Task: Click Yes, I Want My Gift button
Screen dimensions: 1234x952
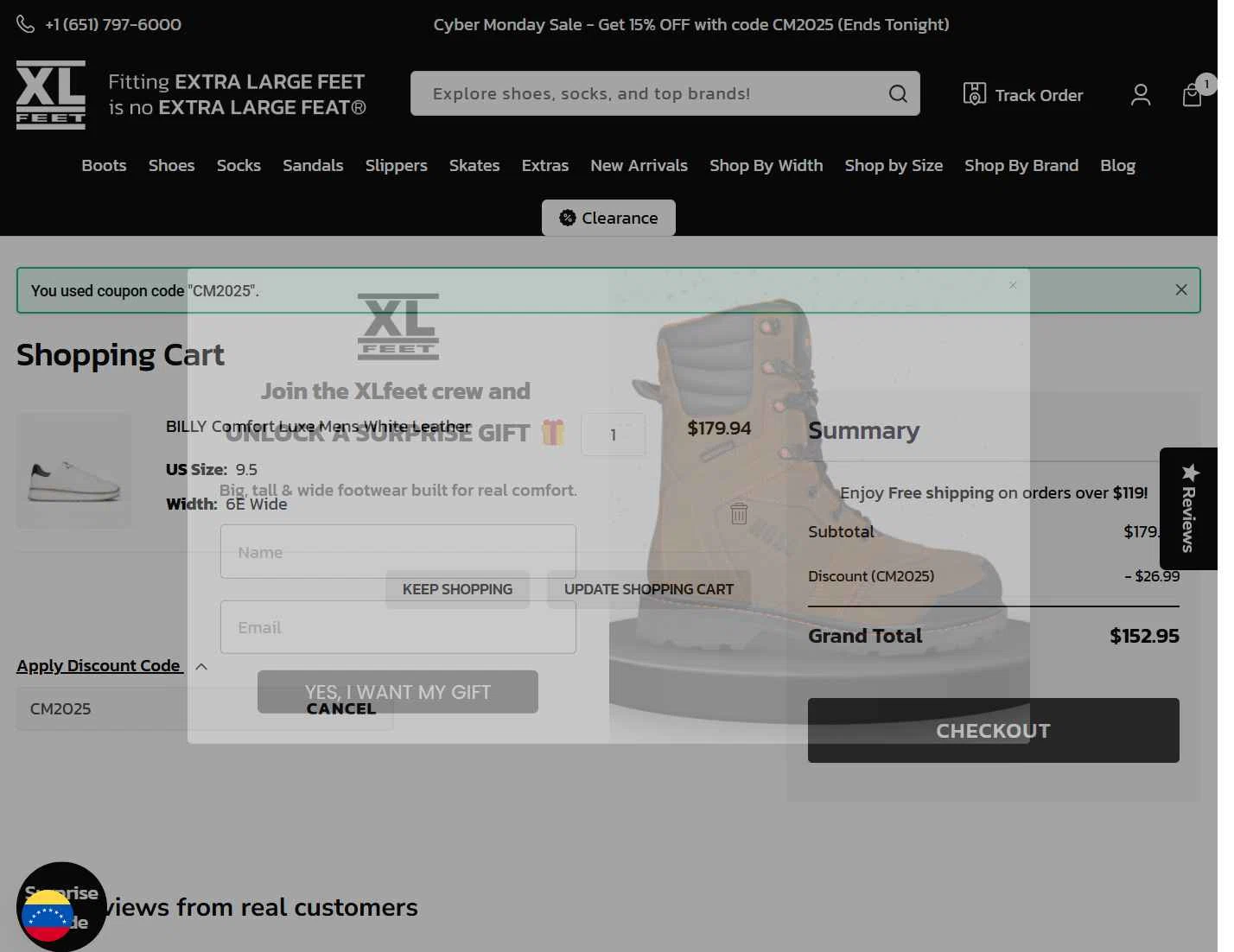Action: (398, 692)
